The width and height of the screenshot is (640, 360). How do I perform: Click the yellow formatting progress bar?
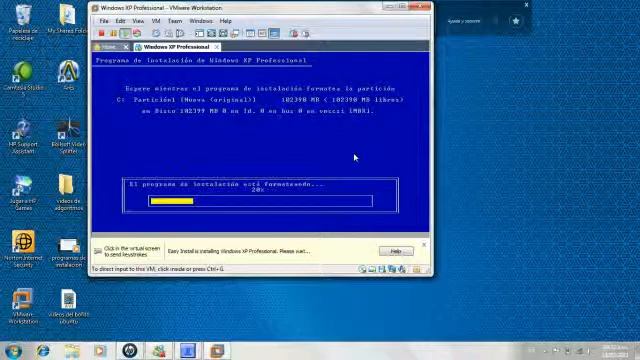tap(172, 201)
